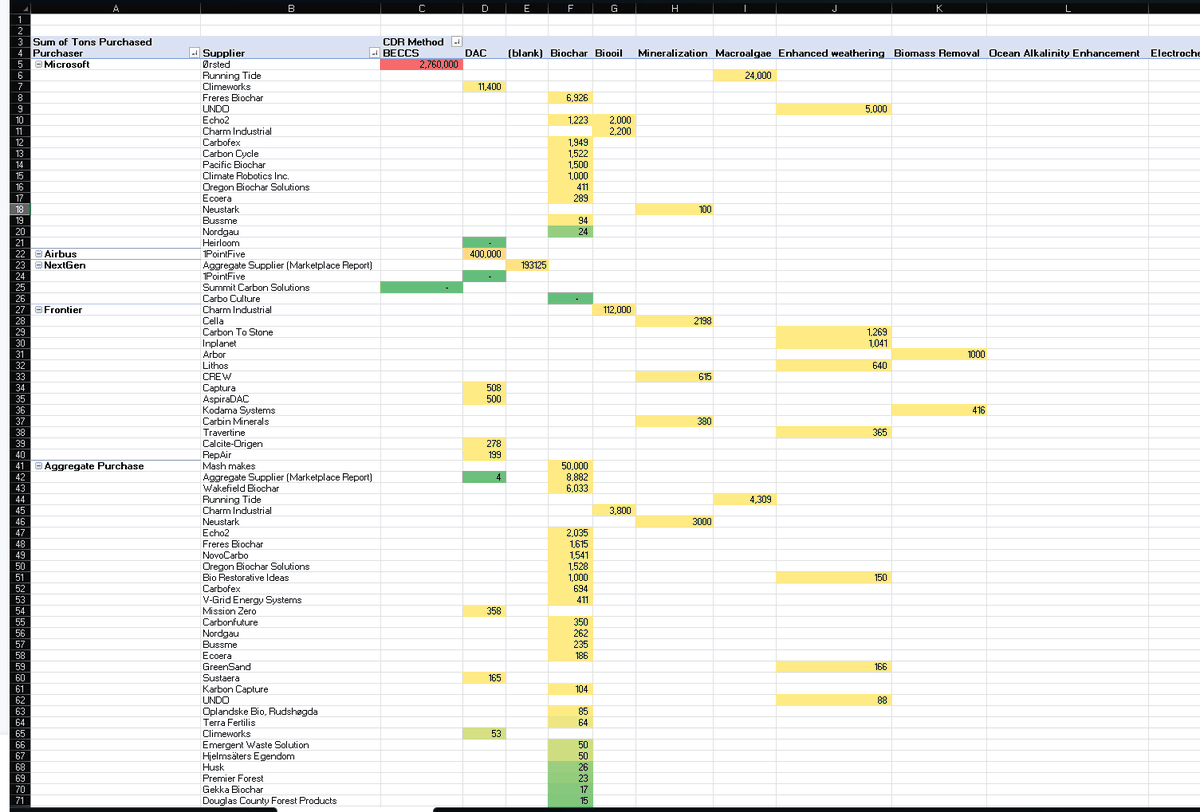Screen dimensions: 1200x812
Task: Select Mash makes Biochar value 50,000
Action: click(570, 466)
